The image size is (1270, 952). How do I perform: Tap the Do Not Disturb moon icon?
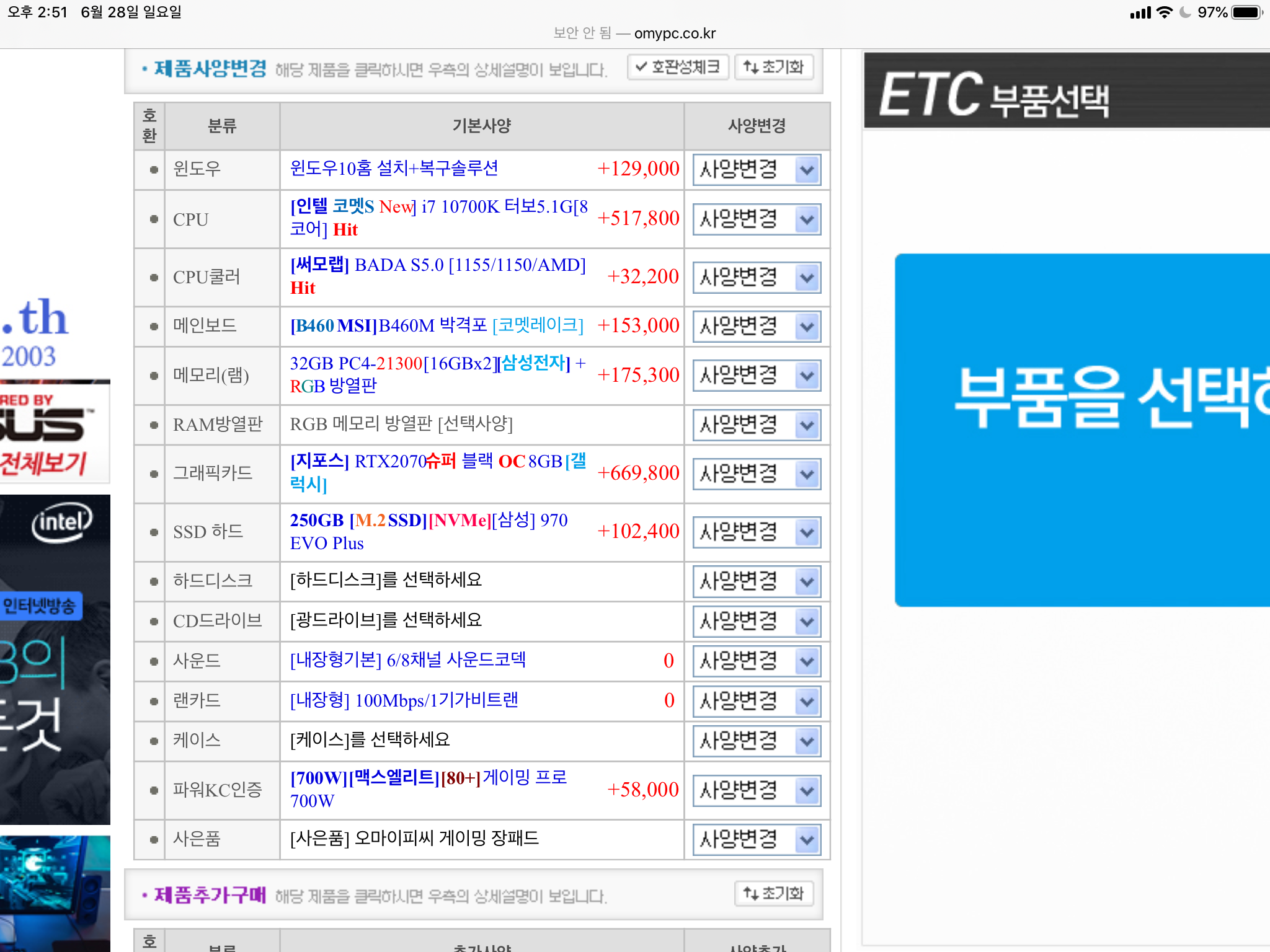(1185, 12)
